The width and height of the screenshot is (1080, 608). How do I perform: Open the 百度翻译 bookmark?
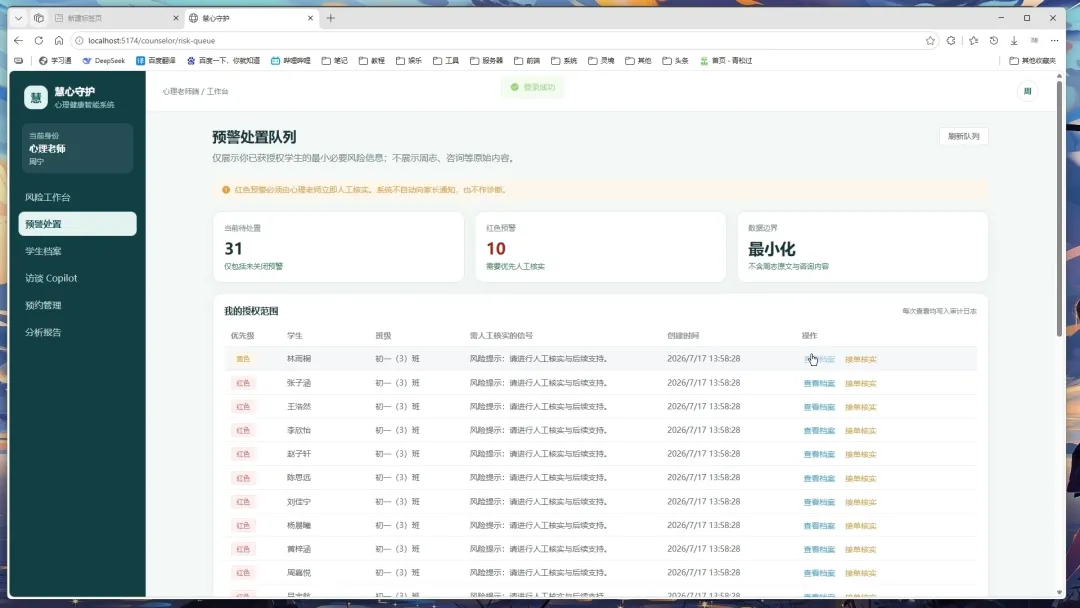pos(156,61)
